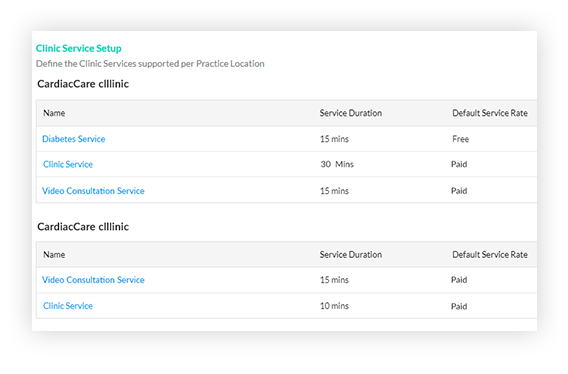Screen dimensions: 568x374
Task: Click the Name column header in second table
Action: pyautogui.click(x=54, y=254)
